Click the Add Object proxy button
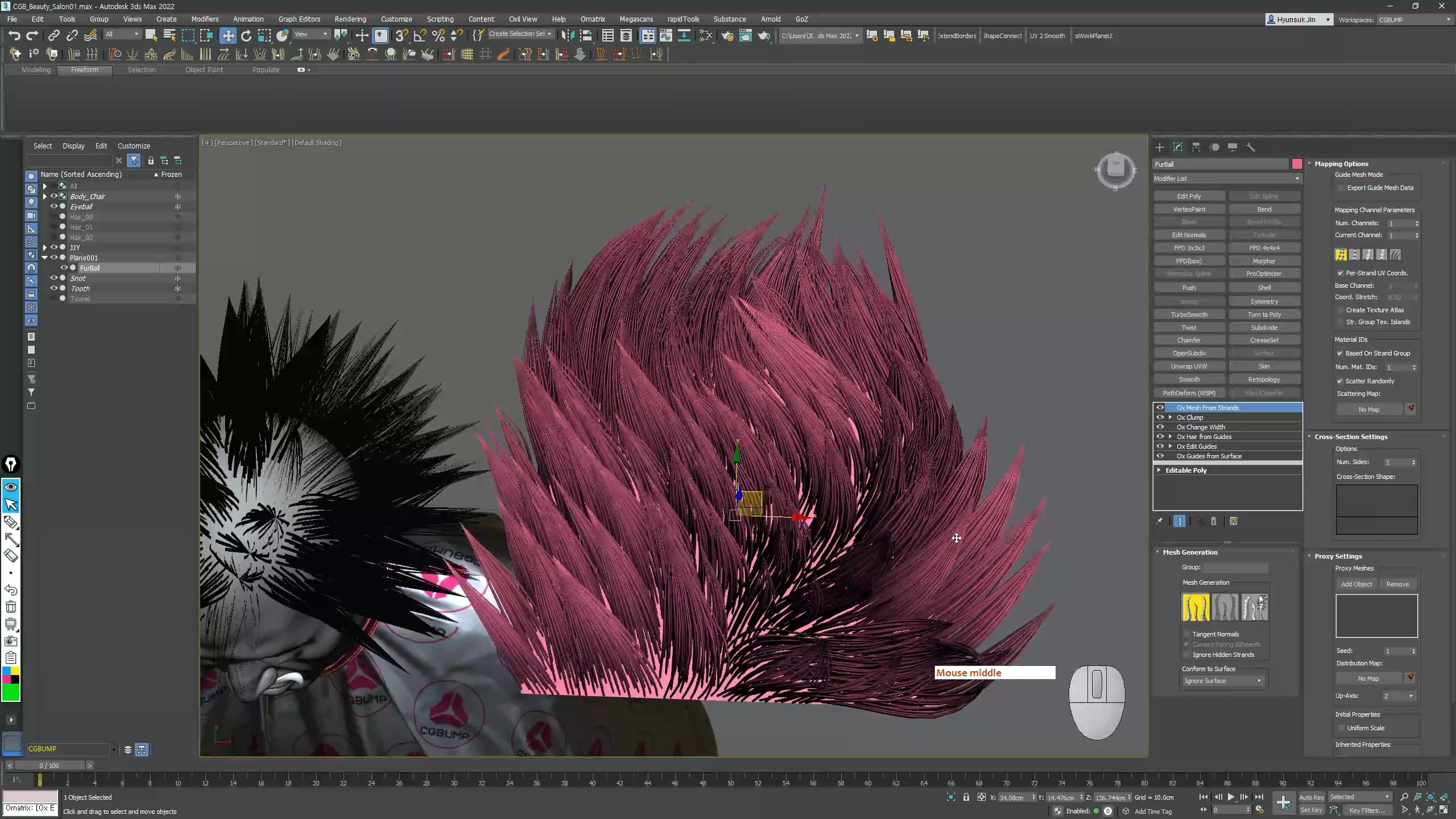This screenshot has width=1456, height=819. [1356, 584]
